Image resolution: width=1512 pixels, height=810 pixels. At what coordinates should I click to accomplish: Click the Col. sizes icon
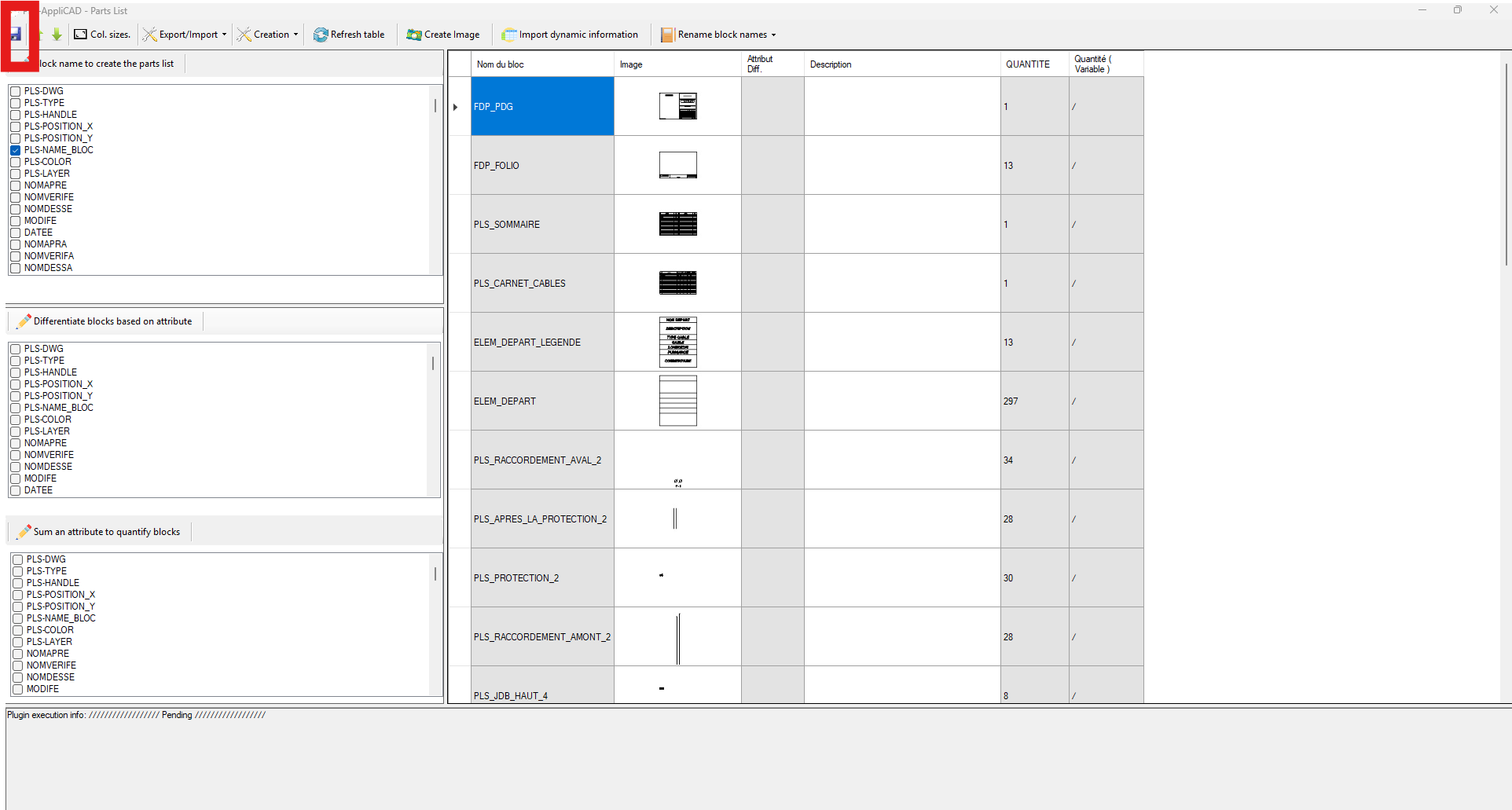point(80,35)
